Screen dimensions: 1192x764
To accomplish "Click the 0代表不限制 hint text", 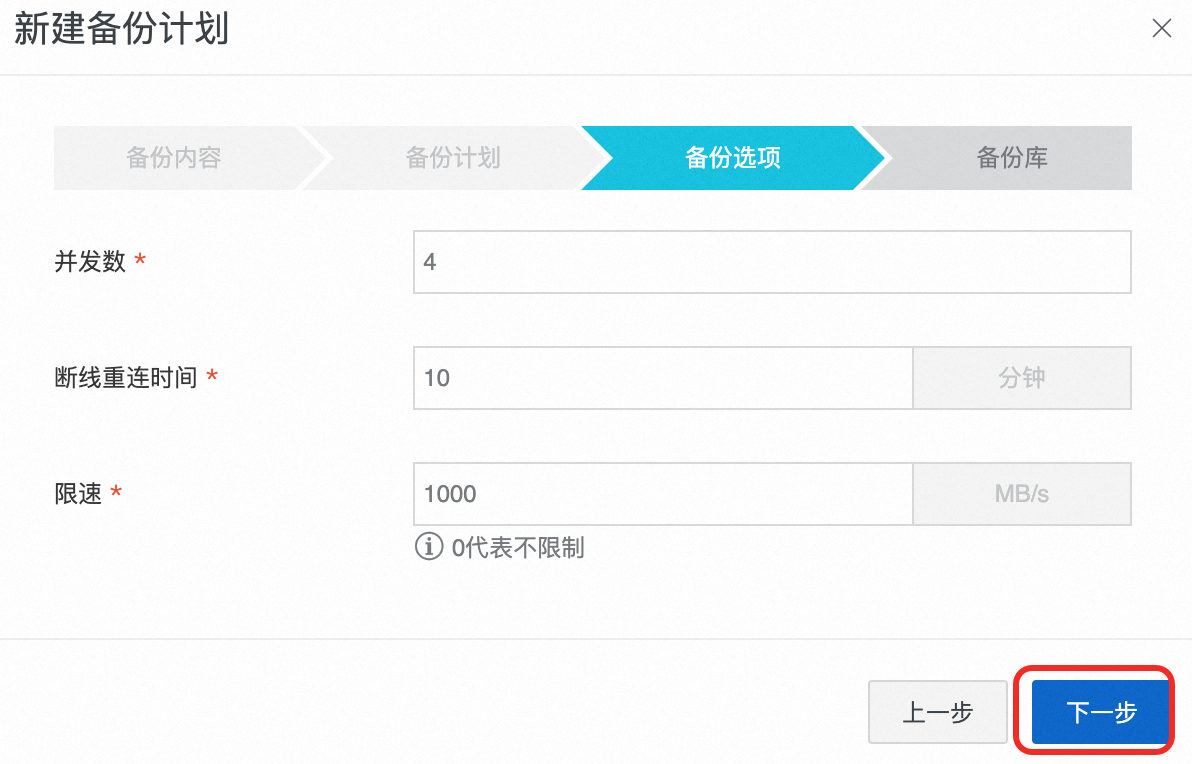I will (518, 547).
